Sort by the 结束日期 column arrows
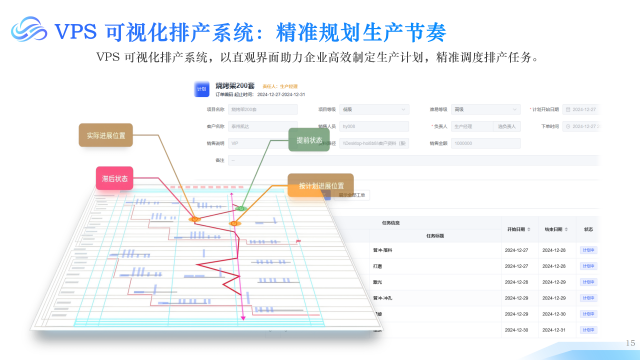The width and height of the screenshot is (640, 360). (566, 229)
